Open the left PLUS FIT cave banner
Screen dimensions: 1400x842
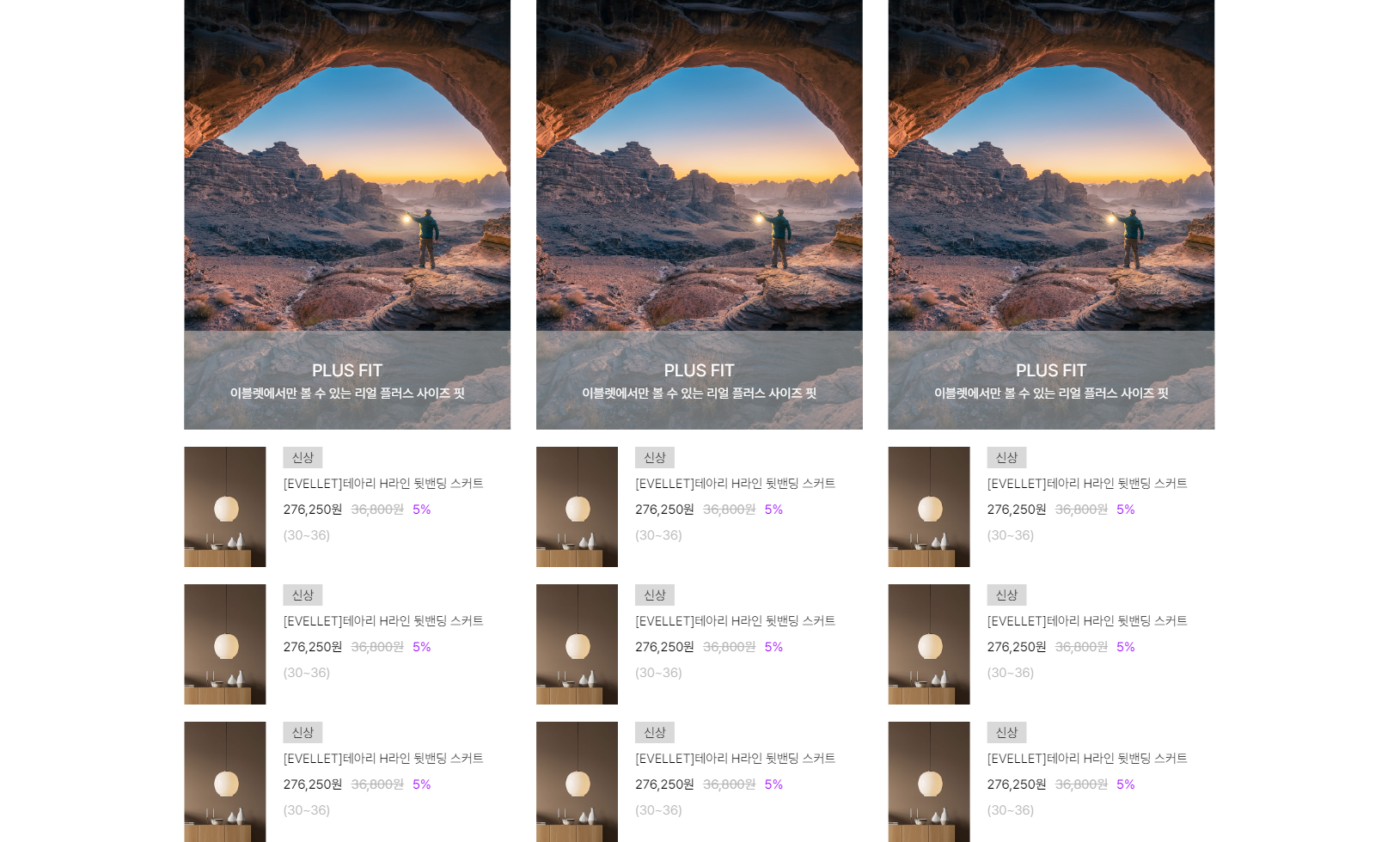[x=347, y=215]
